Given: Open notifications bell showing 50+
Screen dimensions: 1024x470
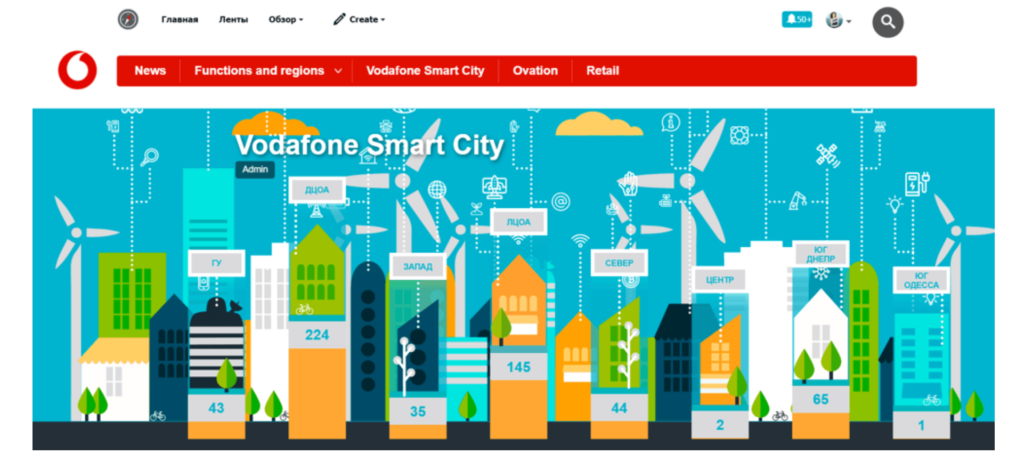Looking at the screenshot, I should click(797, 20).
